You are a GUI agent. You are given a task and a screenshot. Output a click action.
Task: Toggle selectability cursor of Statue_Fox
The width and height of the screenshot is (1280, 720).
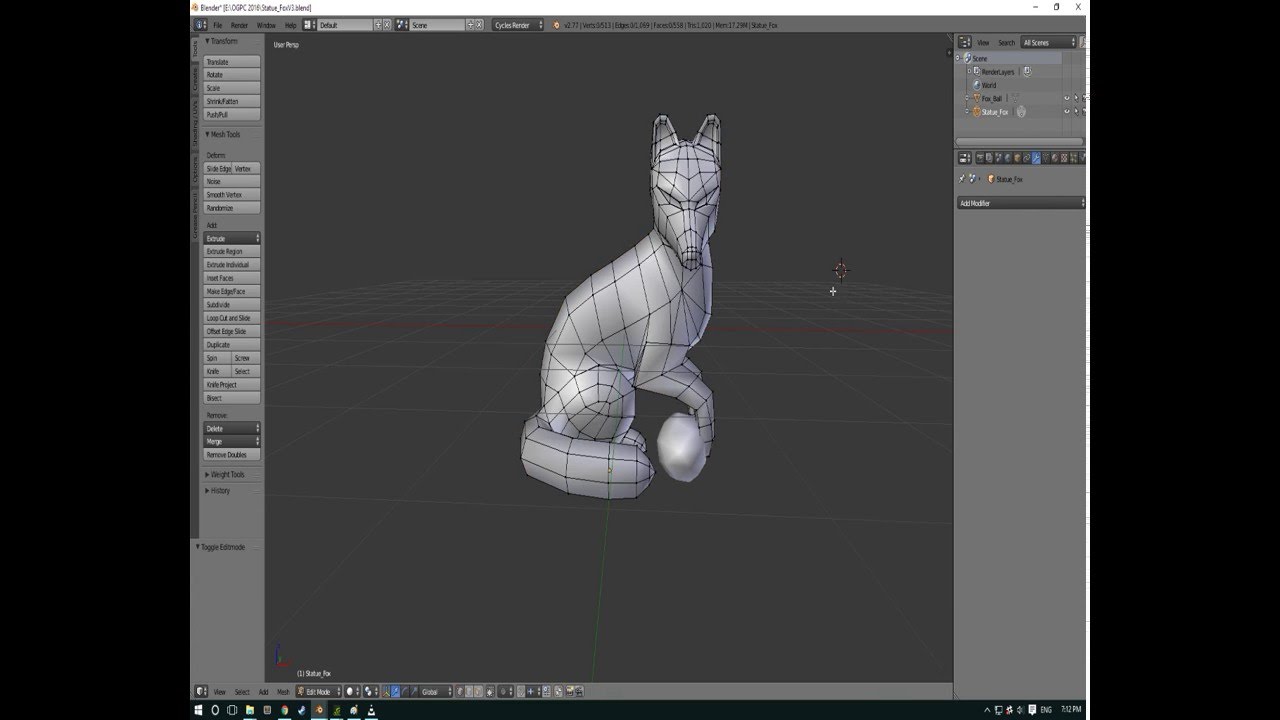(1076, 111)
